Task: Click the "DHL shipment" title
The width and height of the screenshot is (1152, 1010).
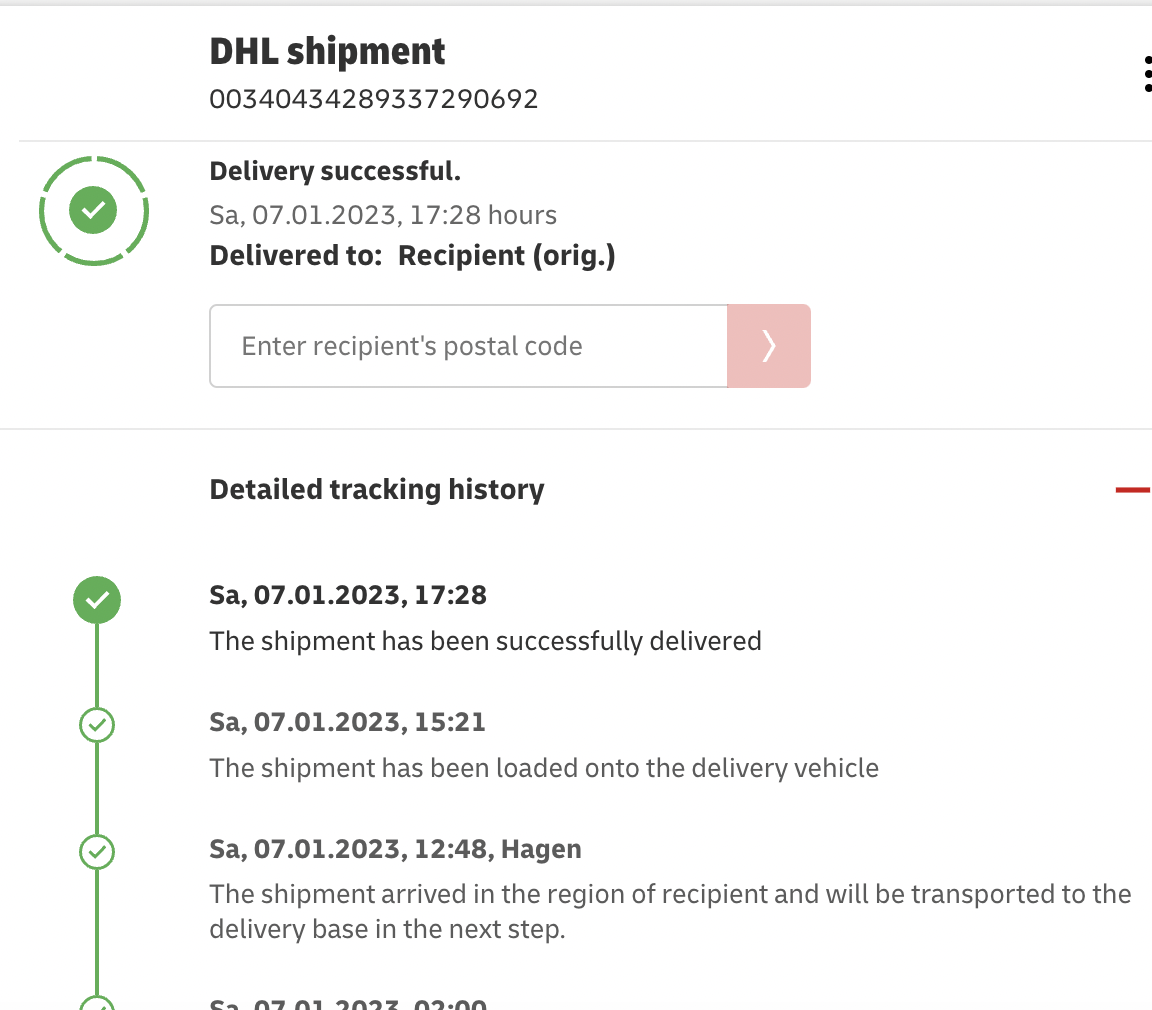Action: (327, 52)
